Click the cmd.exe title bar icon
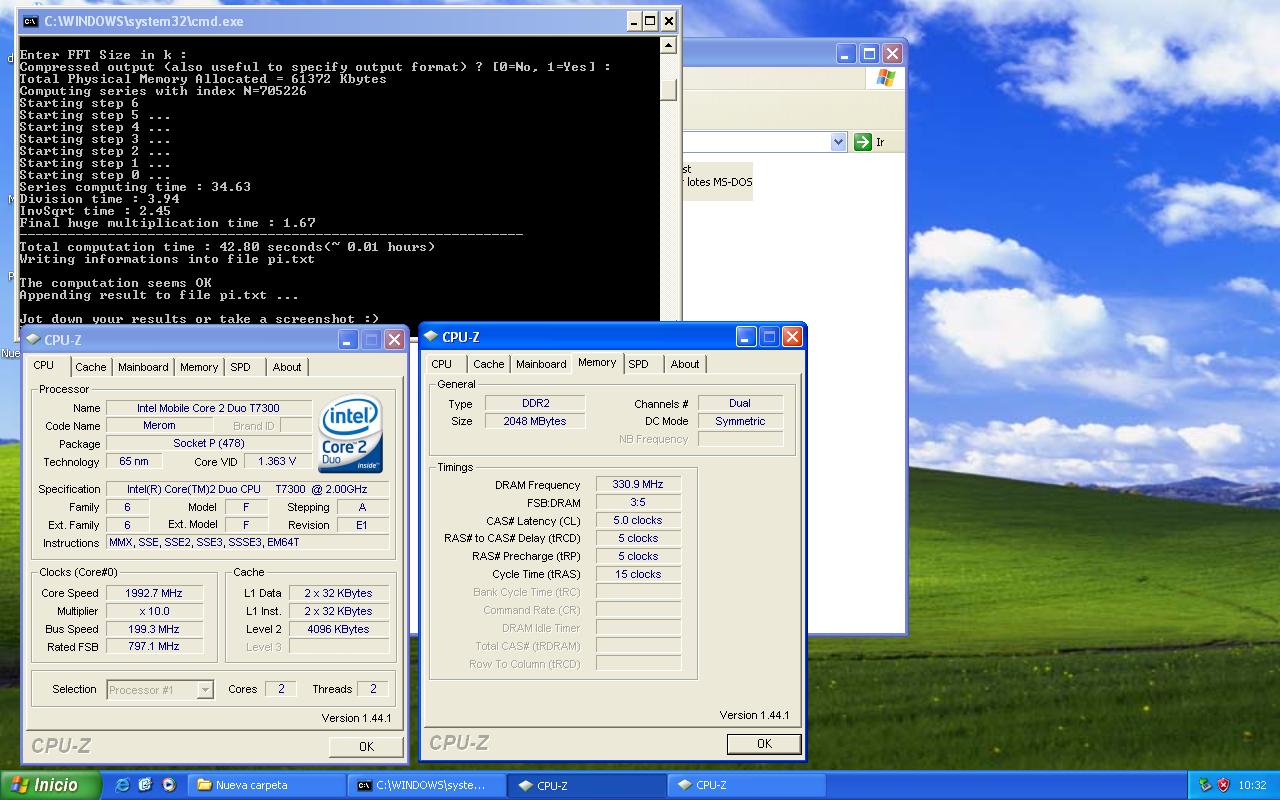1280x800 pixels. point(31,21)
